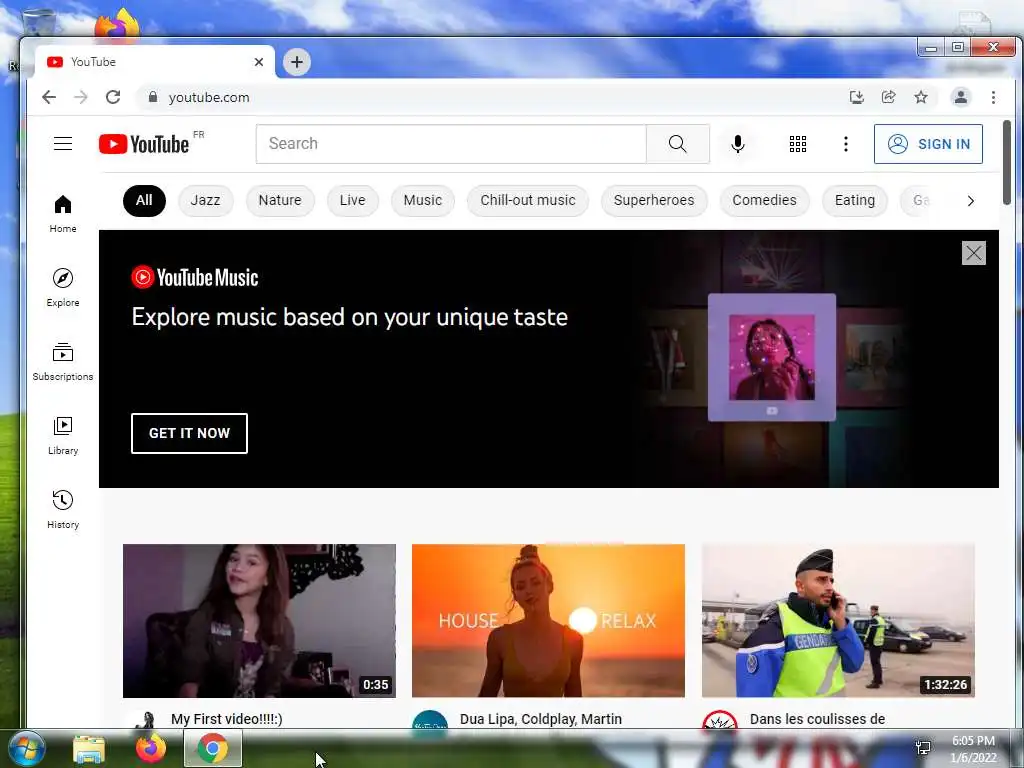Screen dimensions: 1024x768
Task: Open History in the sidebar
Action: click(x=63, y=509)
